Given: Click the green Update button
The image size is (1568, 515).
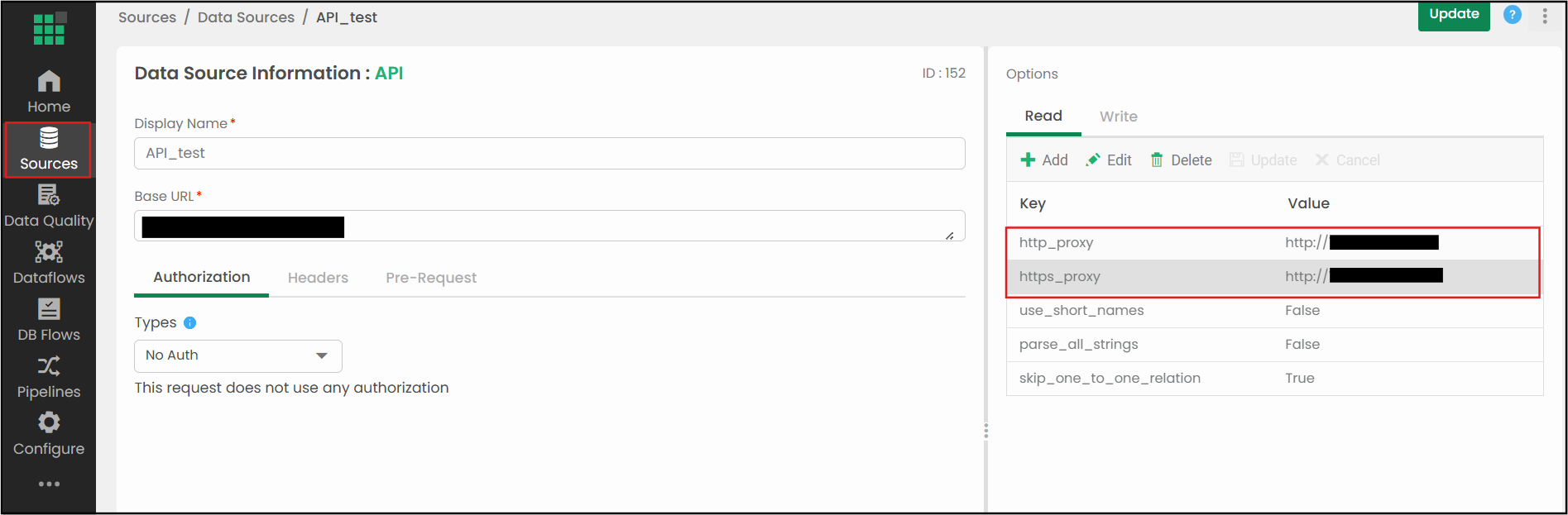Looking at the screenshot, I should tap(1454, 16).
